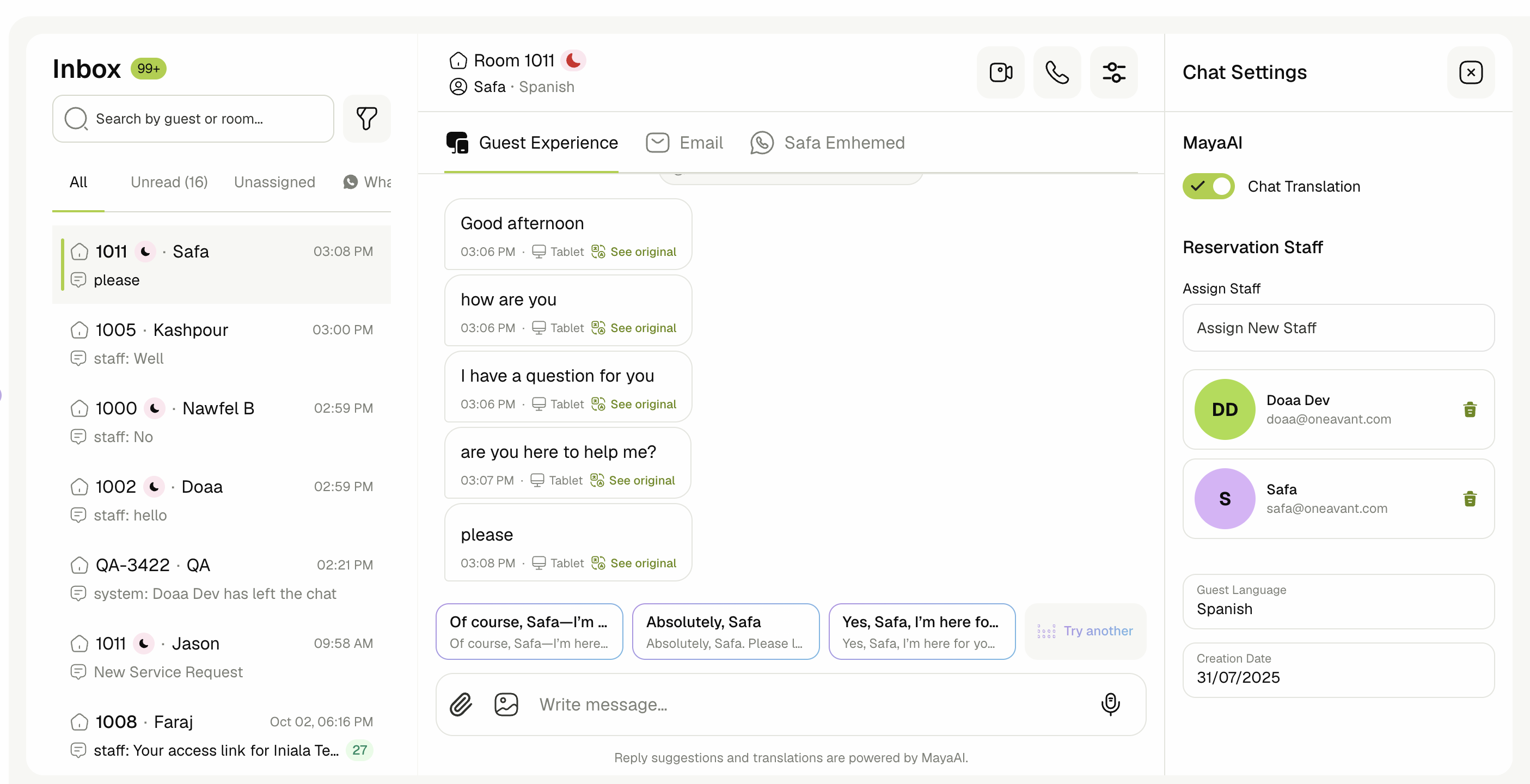This screenshot has height=784, width=1530.
Task: Switch to the Guest Experience tab
Action: [531, 143]
